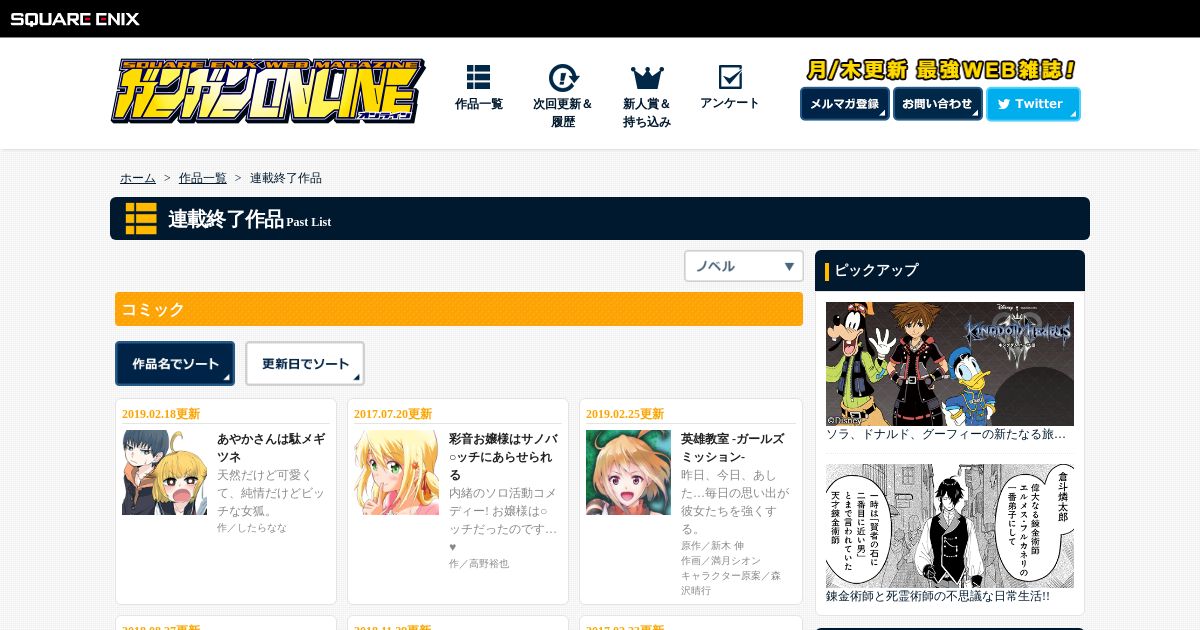1200x630 pixels.
Task: Open alchemist manga pickup banner
Action: point(950,526)
